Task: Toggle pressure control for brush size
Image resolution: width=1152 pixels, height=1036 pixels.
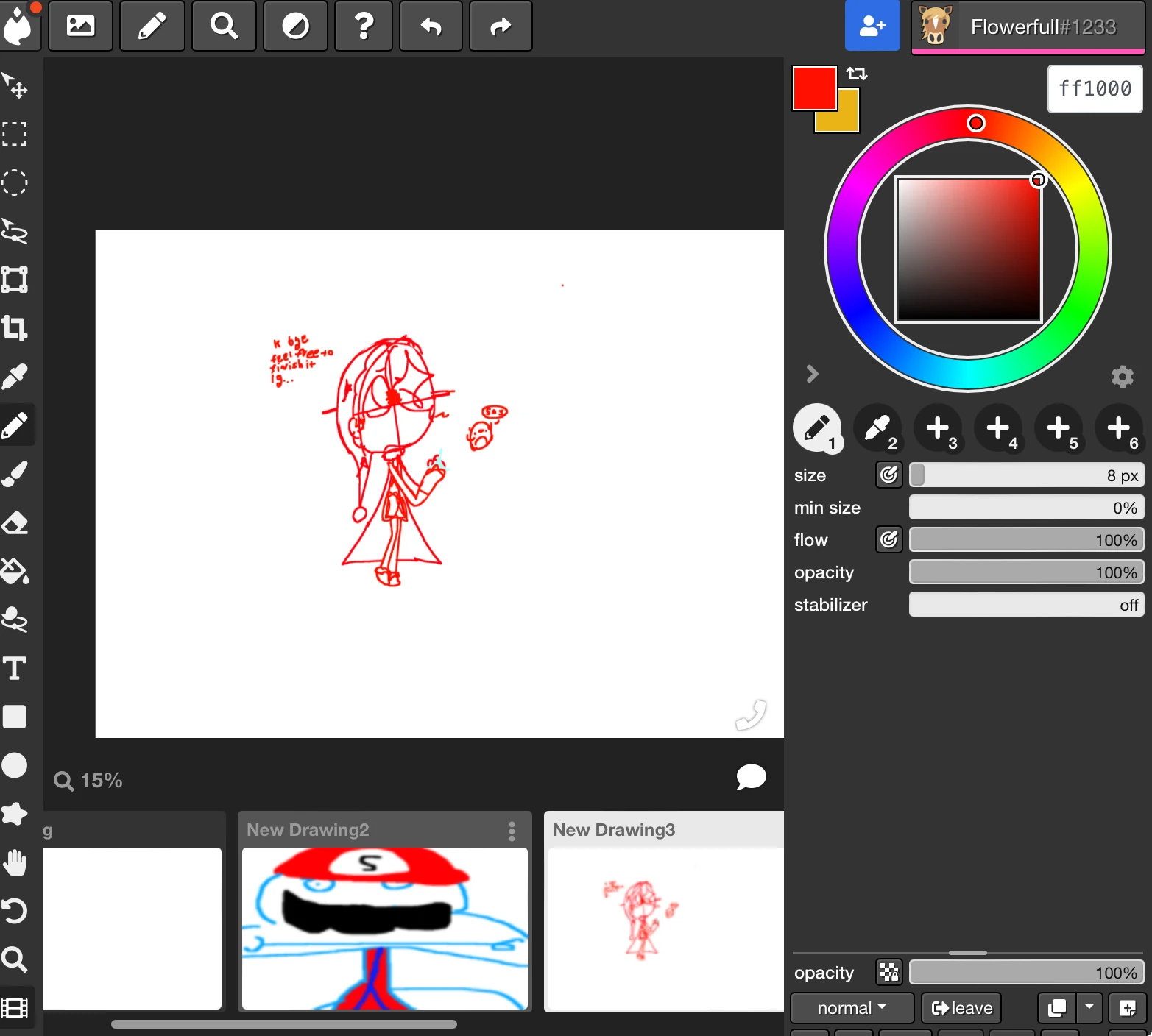Action: click(x=888, y=475)
